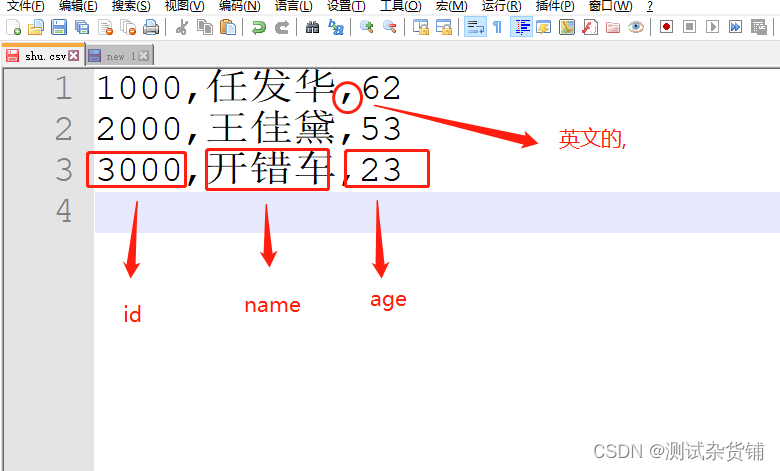Click the text 1000 on line 1
This screenshot has width=780, height=471.
[x=139, y=89]
